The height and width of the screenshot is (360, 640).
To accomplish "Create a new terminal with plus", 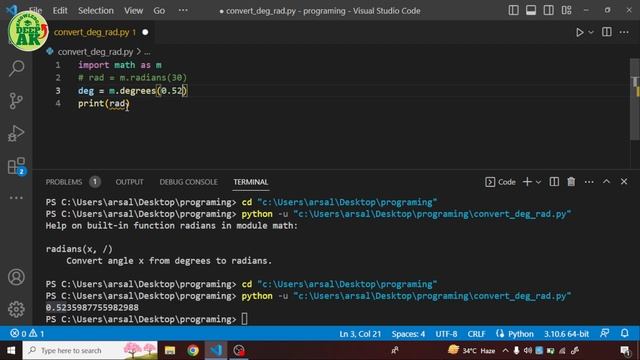I will coord(527,182).
